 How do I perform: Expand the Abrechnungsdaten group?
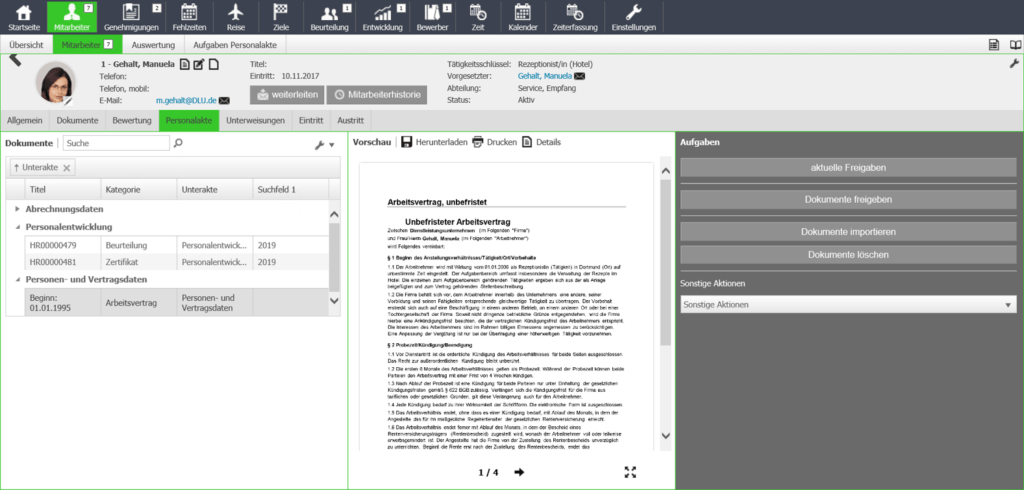(18, 209)
